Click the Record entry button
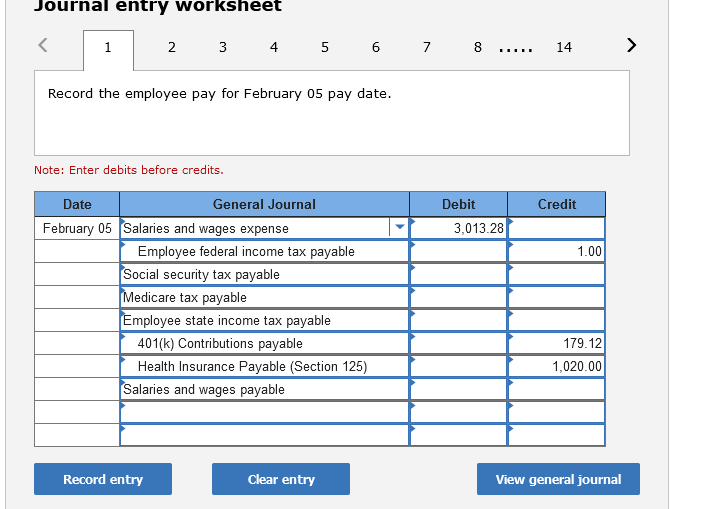Viewport: 723px width, 509px height. tap(103, 479)
